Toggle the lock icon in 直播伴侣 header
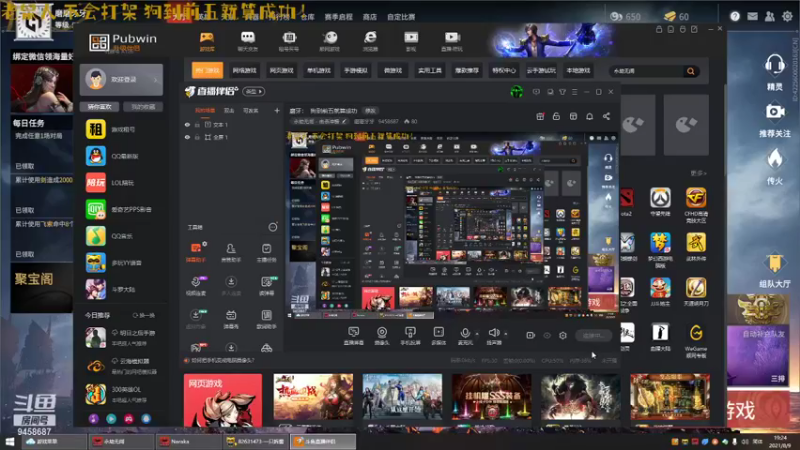This screenshot has height=450, width=800. [x=556, y=116]
